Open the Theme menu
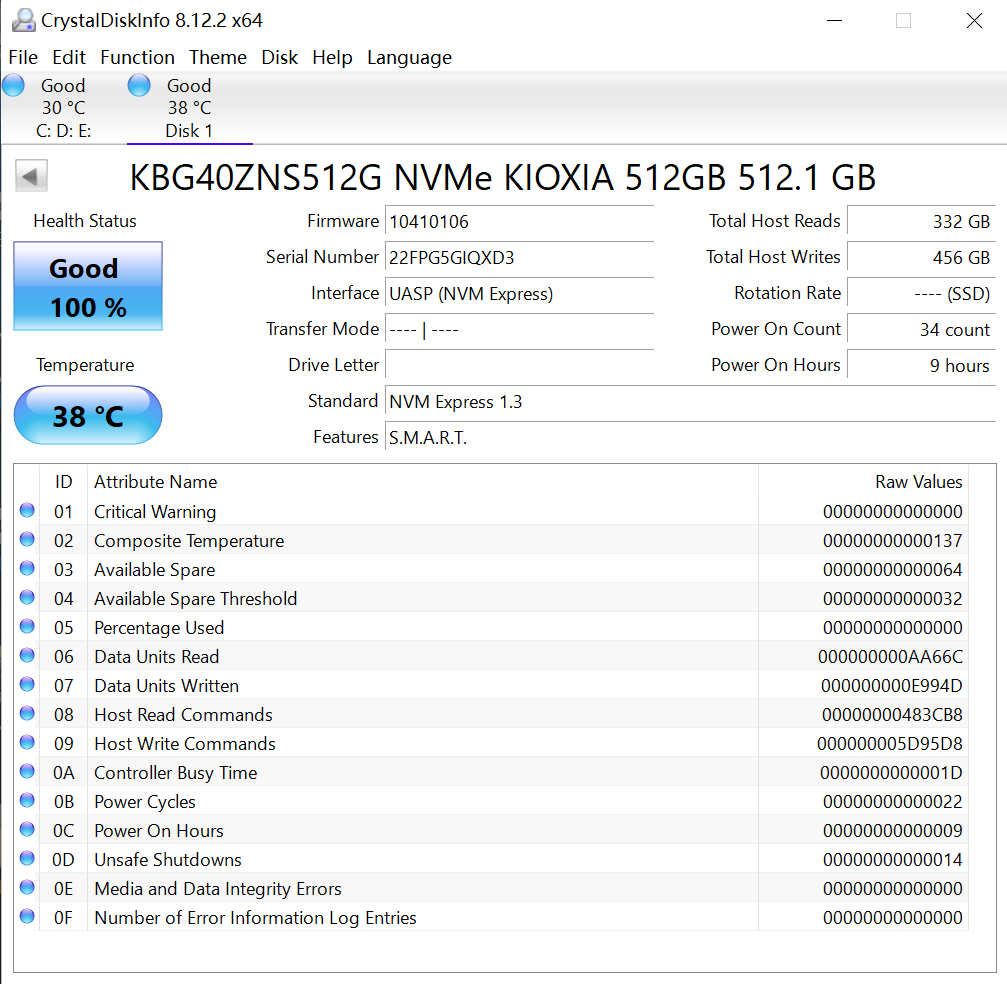This screenshot has height=984, width=1007. 218,57
